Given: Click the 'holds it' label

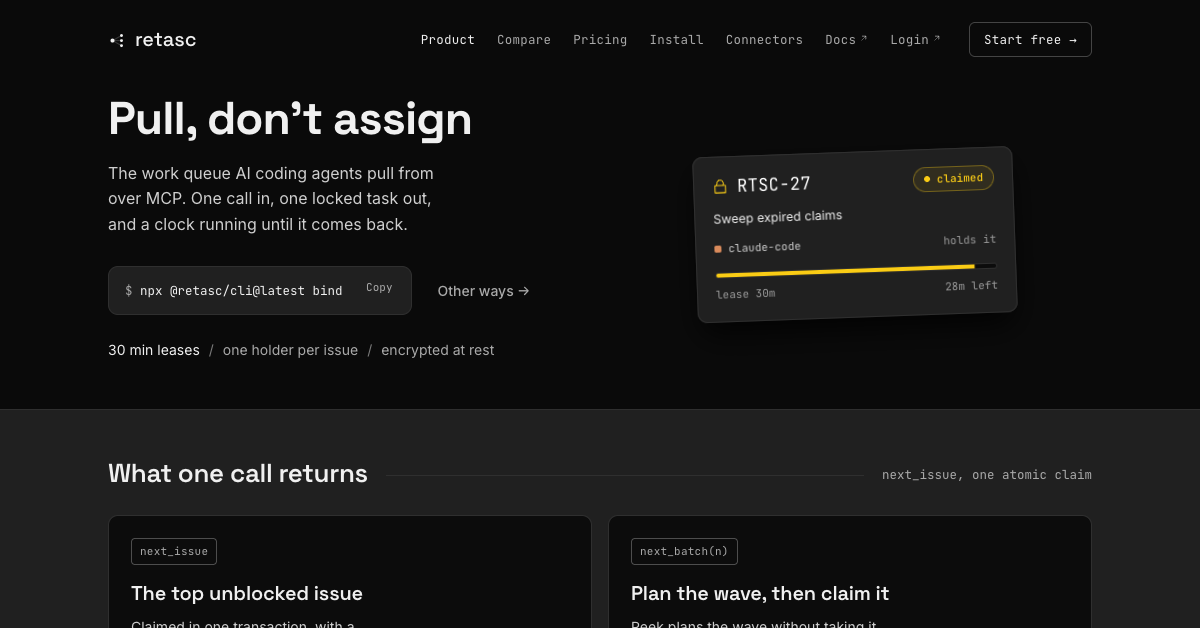Looking at the screenshot, I should tap(969, 240).
